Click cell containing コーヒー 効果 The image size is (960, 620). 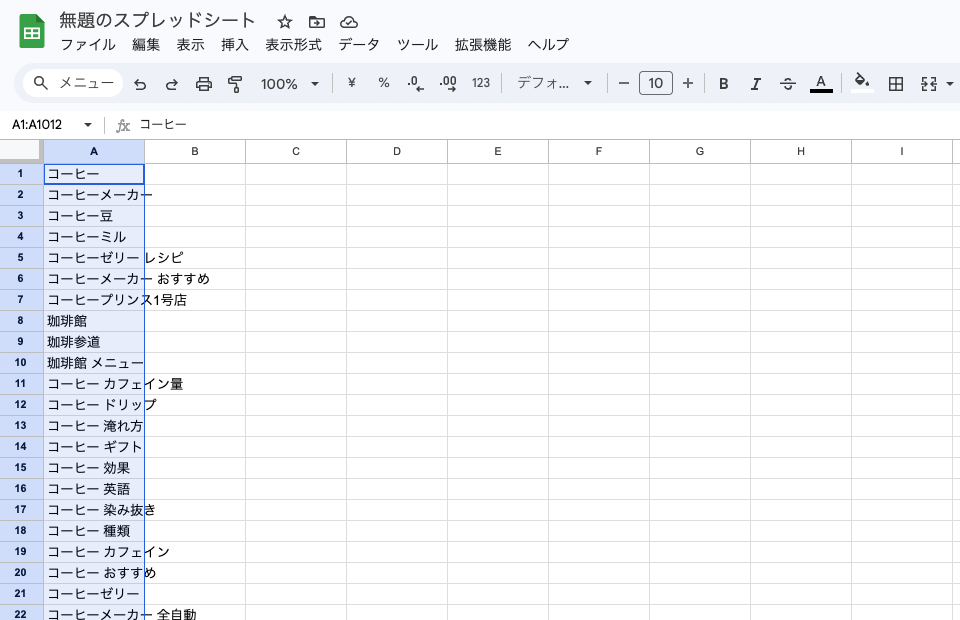(x=94, y=468)
